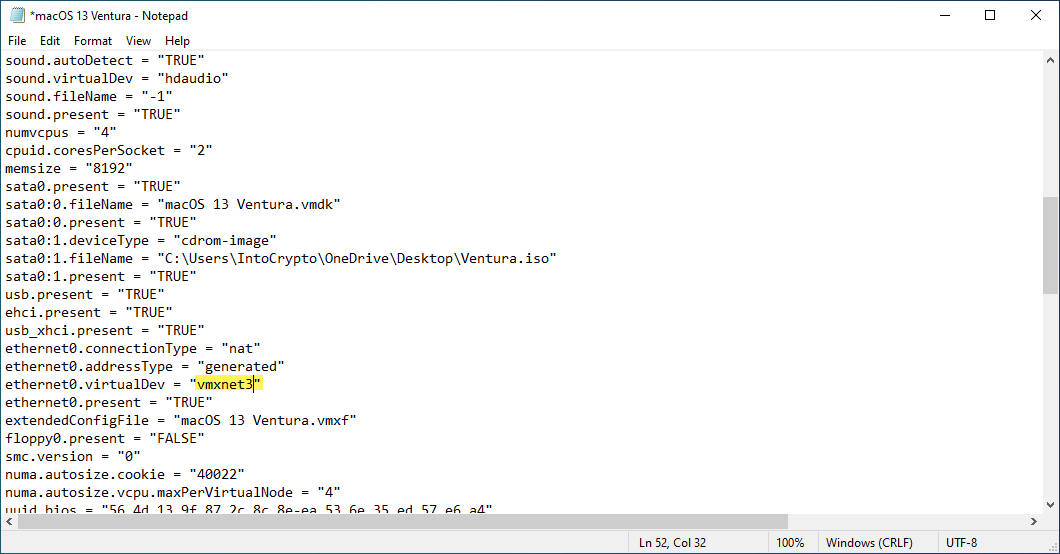
Task: Click the sound.fileName "-1" line
Action: click(89, 97)
